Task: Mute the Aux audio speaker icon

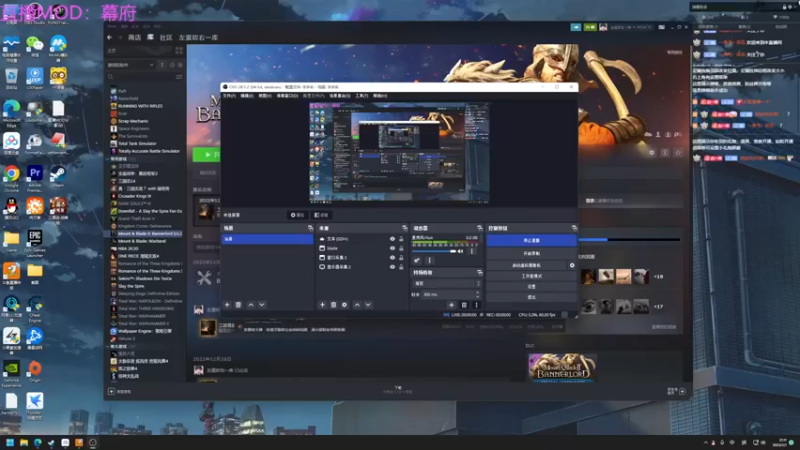Action: (460, 251)
